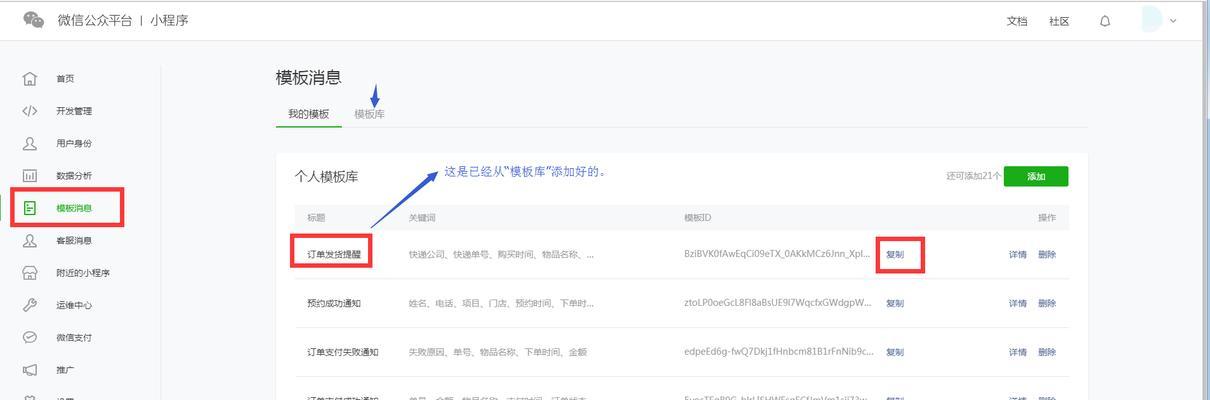Click the 数据分析 chart icon
This screenshot has height=400, width=1210.
point(30,175)
